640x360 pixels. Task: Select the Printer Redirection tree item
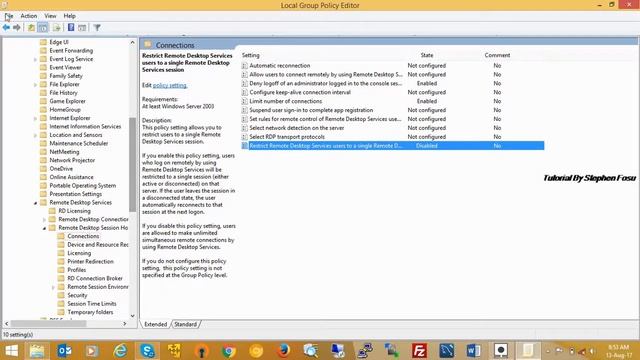(90, 262)
